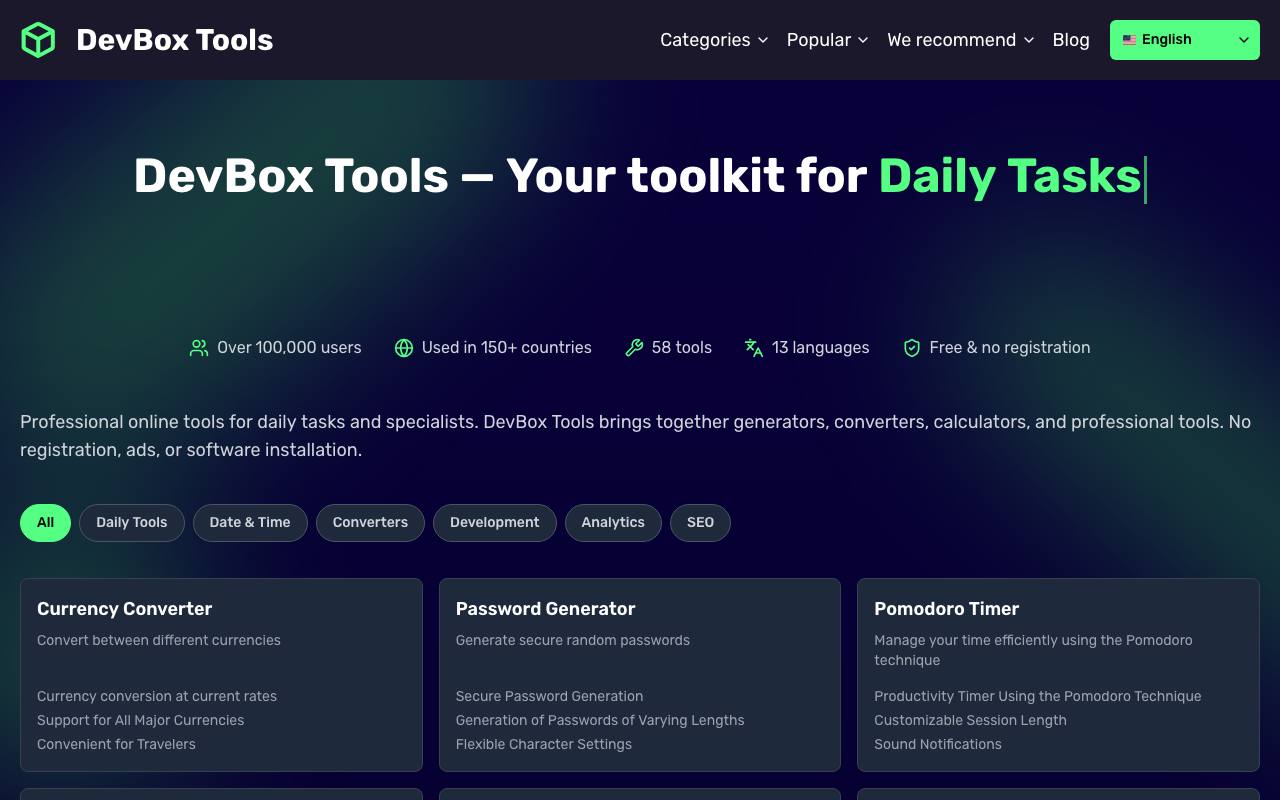Open the Pomodoro Timer tool
This screenshot has width=1280, height=800.
click(1058, 675)
